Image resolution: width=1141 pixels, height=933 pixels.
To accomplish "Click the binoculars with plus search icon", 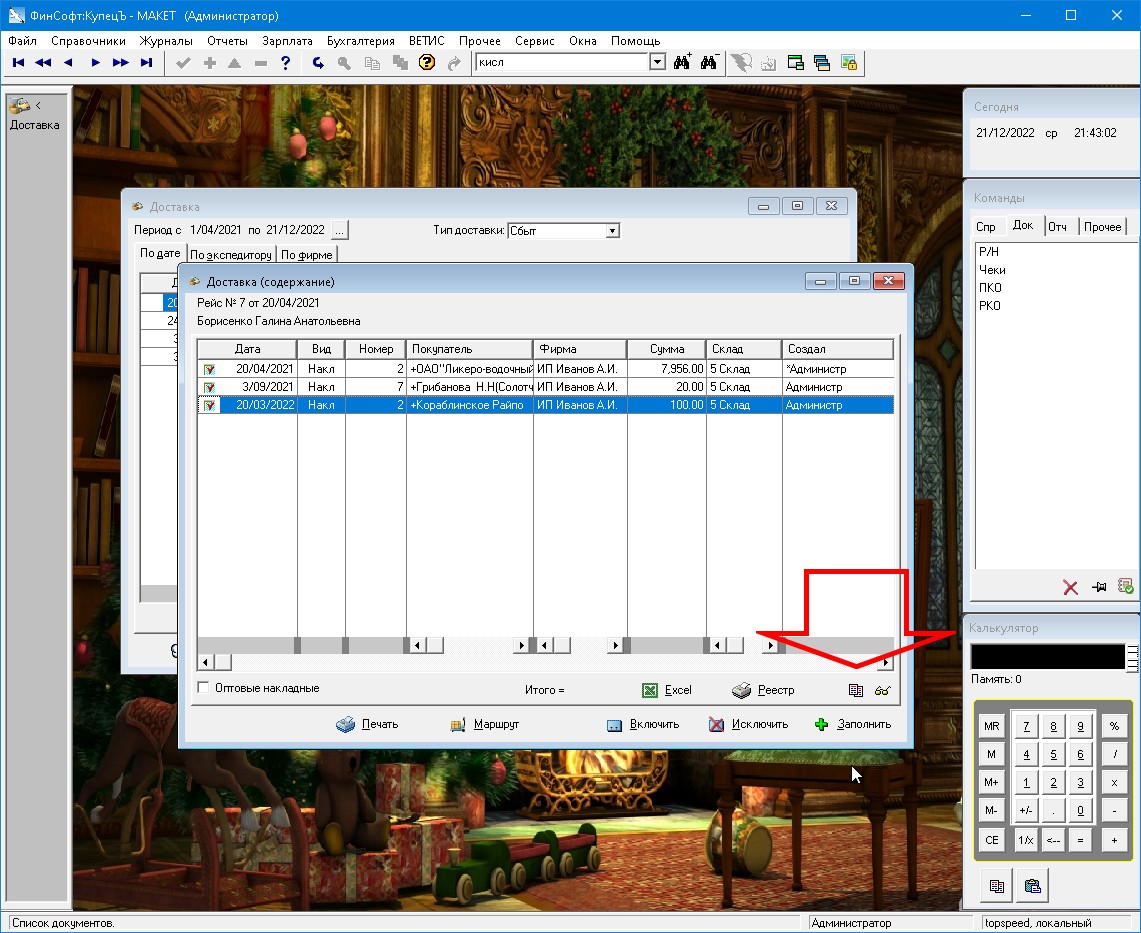I will [x=683, y=62].
